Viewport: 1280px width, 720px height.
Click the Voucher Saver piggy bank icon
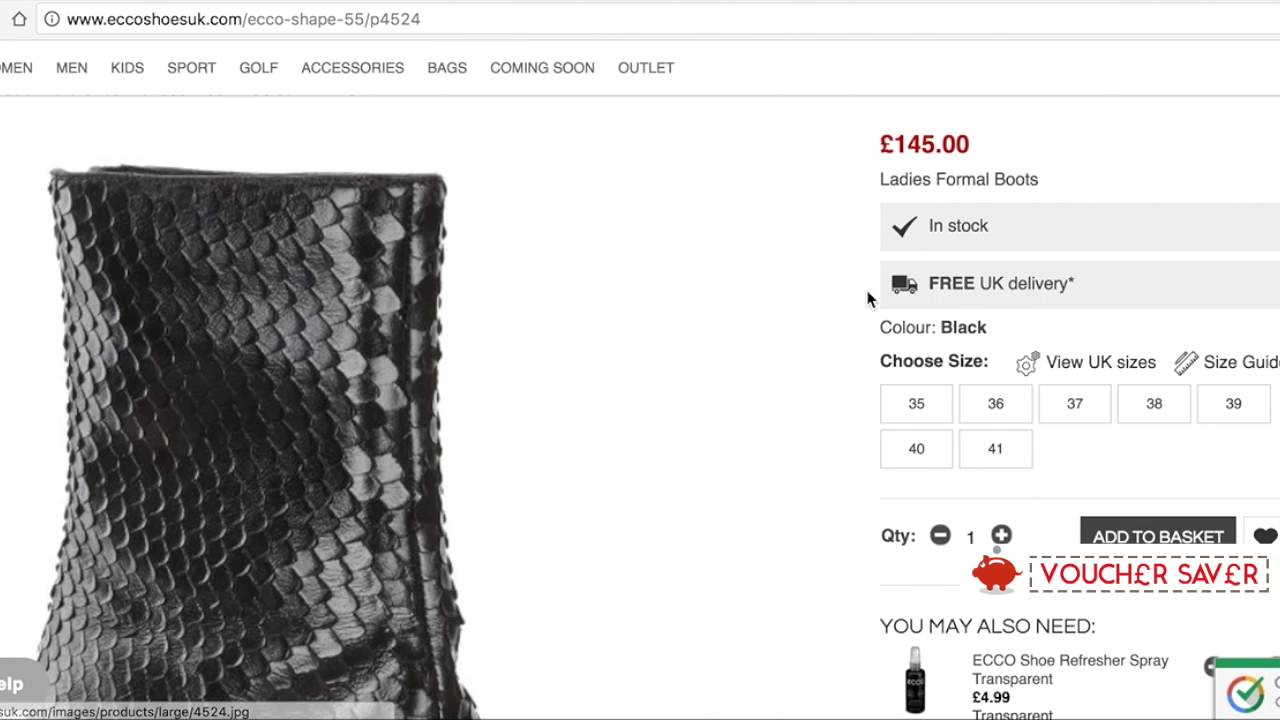pos(995,573)
